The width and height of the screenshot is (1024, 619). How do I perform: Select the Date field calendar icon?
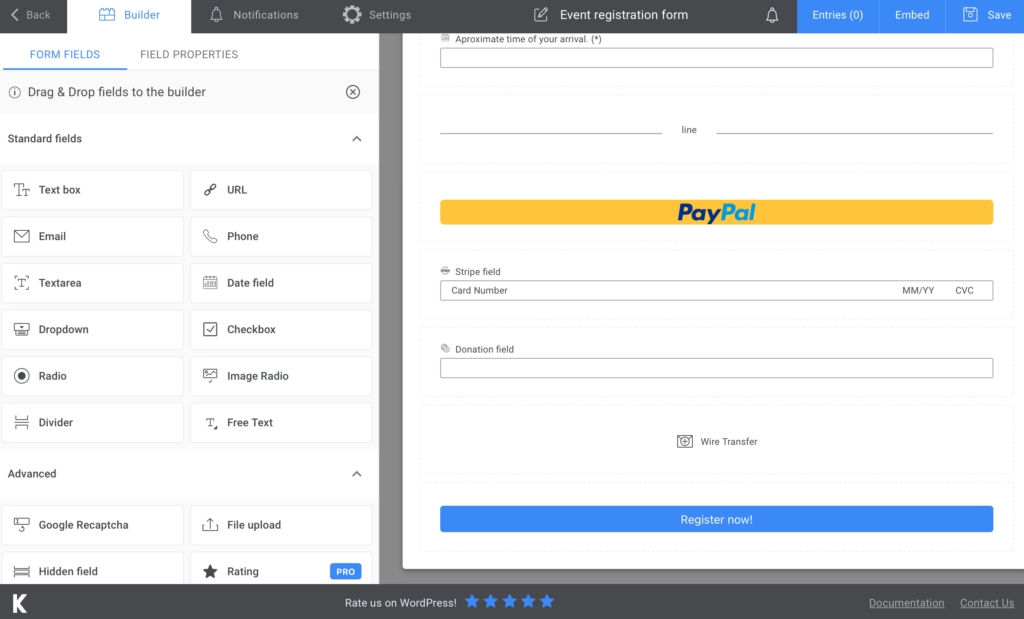[210, 283]
